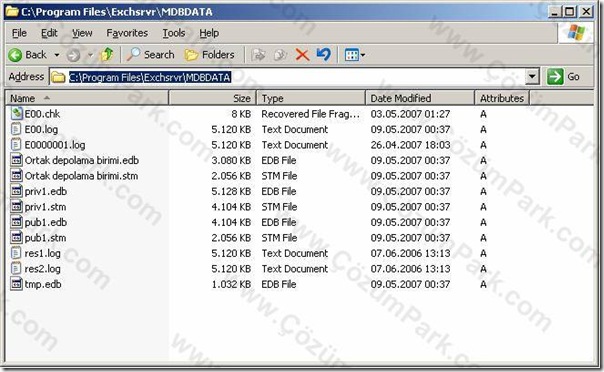
Task: Open the Search pane
Action: pos(151,55)
